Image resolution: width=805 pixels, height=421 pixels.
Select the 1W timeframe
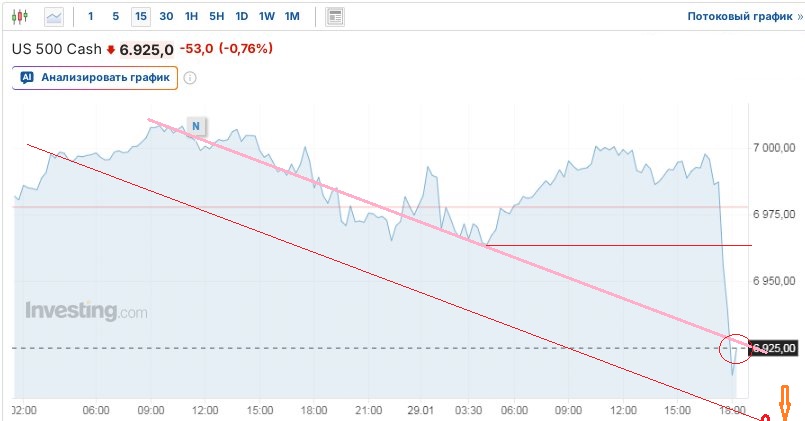pos(266,17)
